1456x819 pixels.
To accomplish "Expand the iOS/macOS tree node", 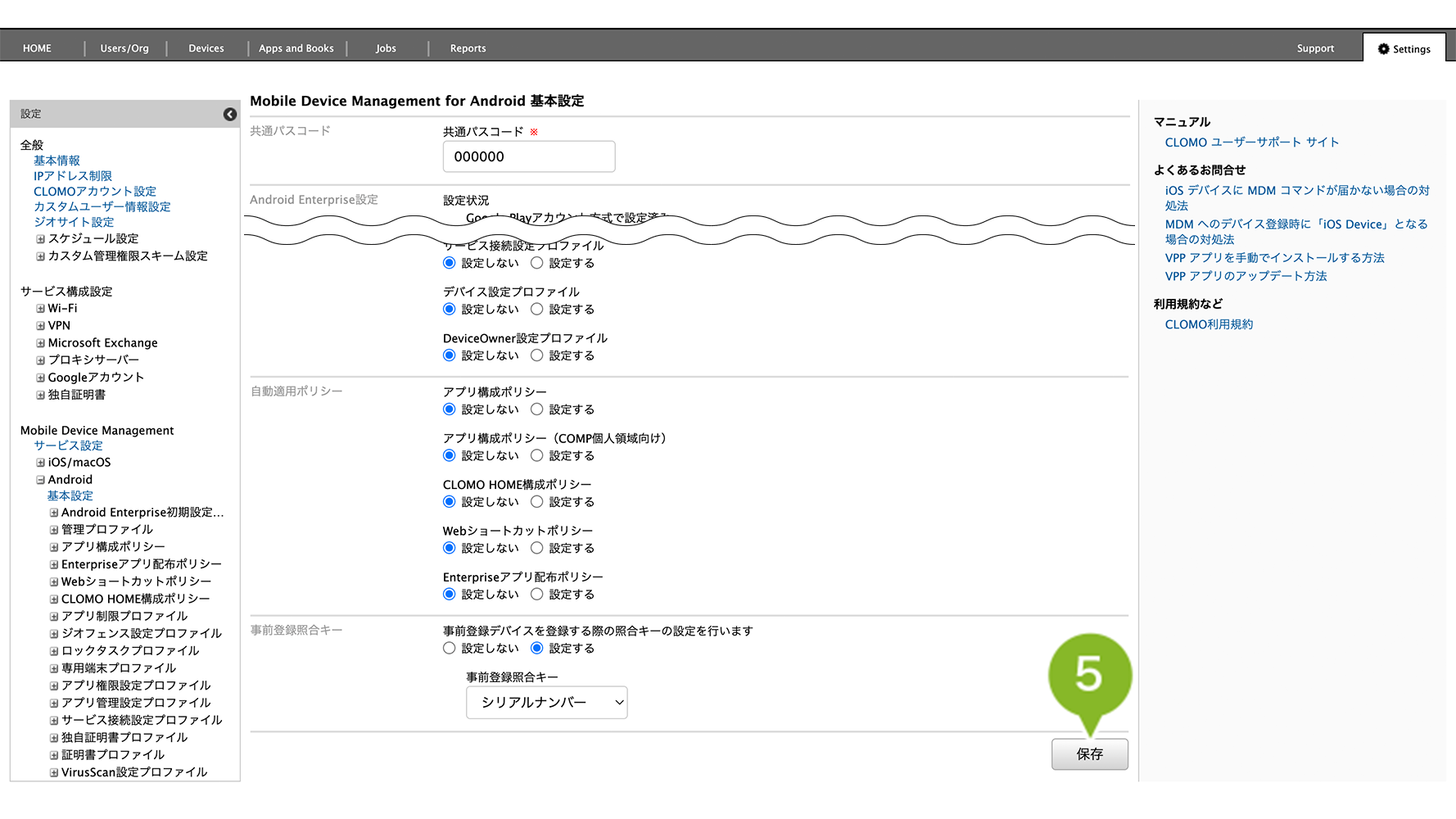I will click(40, 463).
